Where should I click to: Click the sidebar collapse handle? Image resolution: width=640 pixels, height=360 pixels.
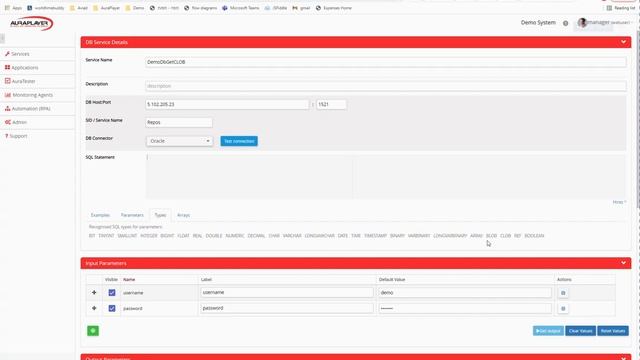click(2, 38)
